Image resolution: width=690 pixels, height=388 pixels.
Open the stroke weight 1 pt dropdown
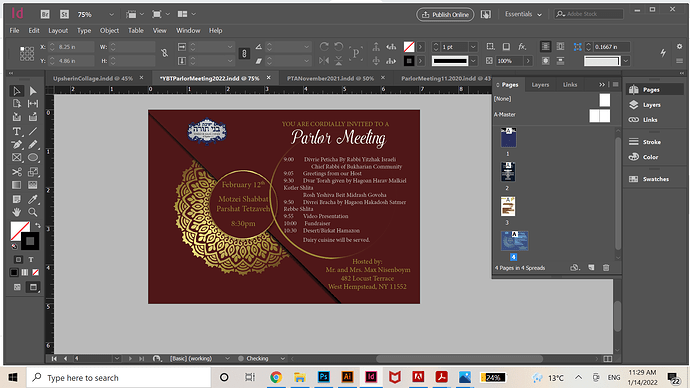pos(473,47)
